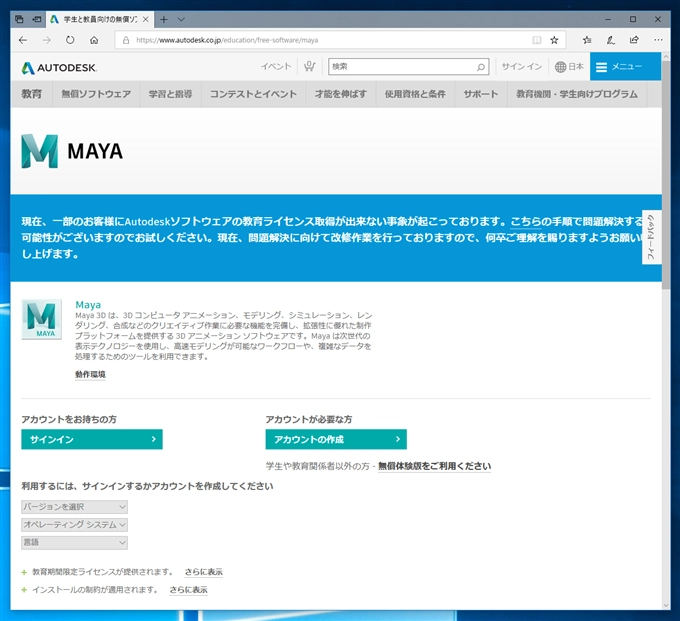Screen dimensions: 680x621
Task: Close the current Autodesk tab
Action: (146, 20)
